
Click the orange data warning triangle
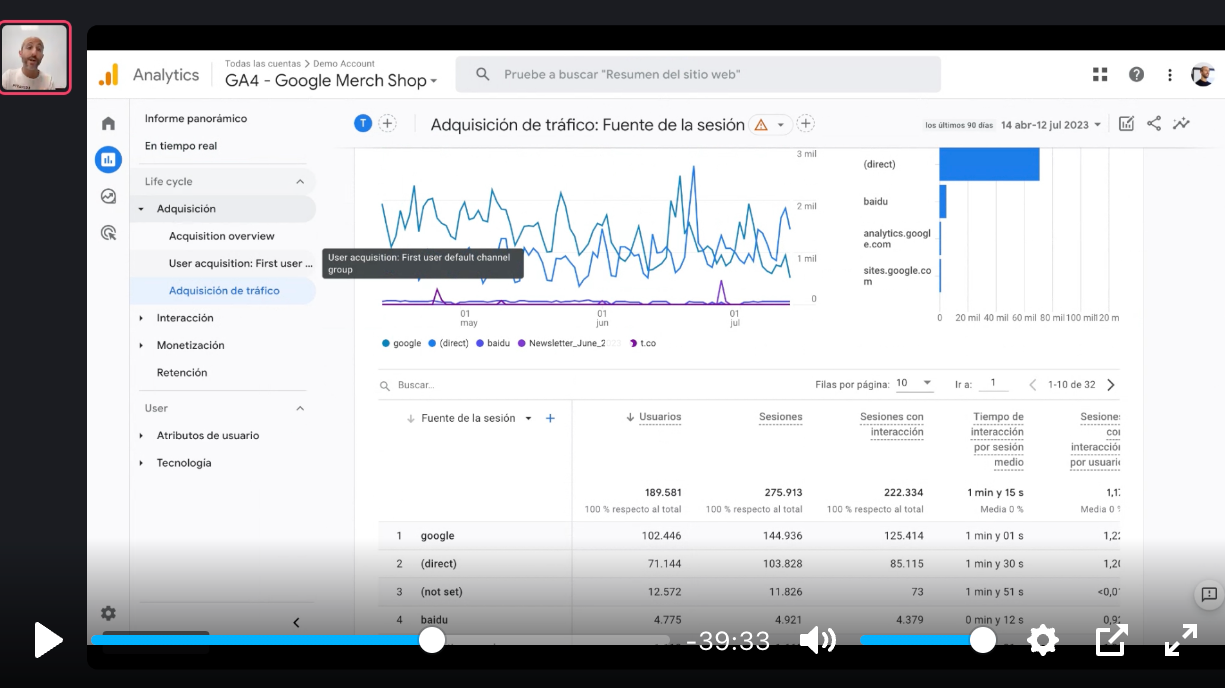[x=761, y=125]
